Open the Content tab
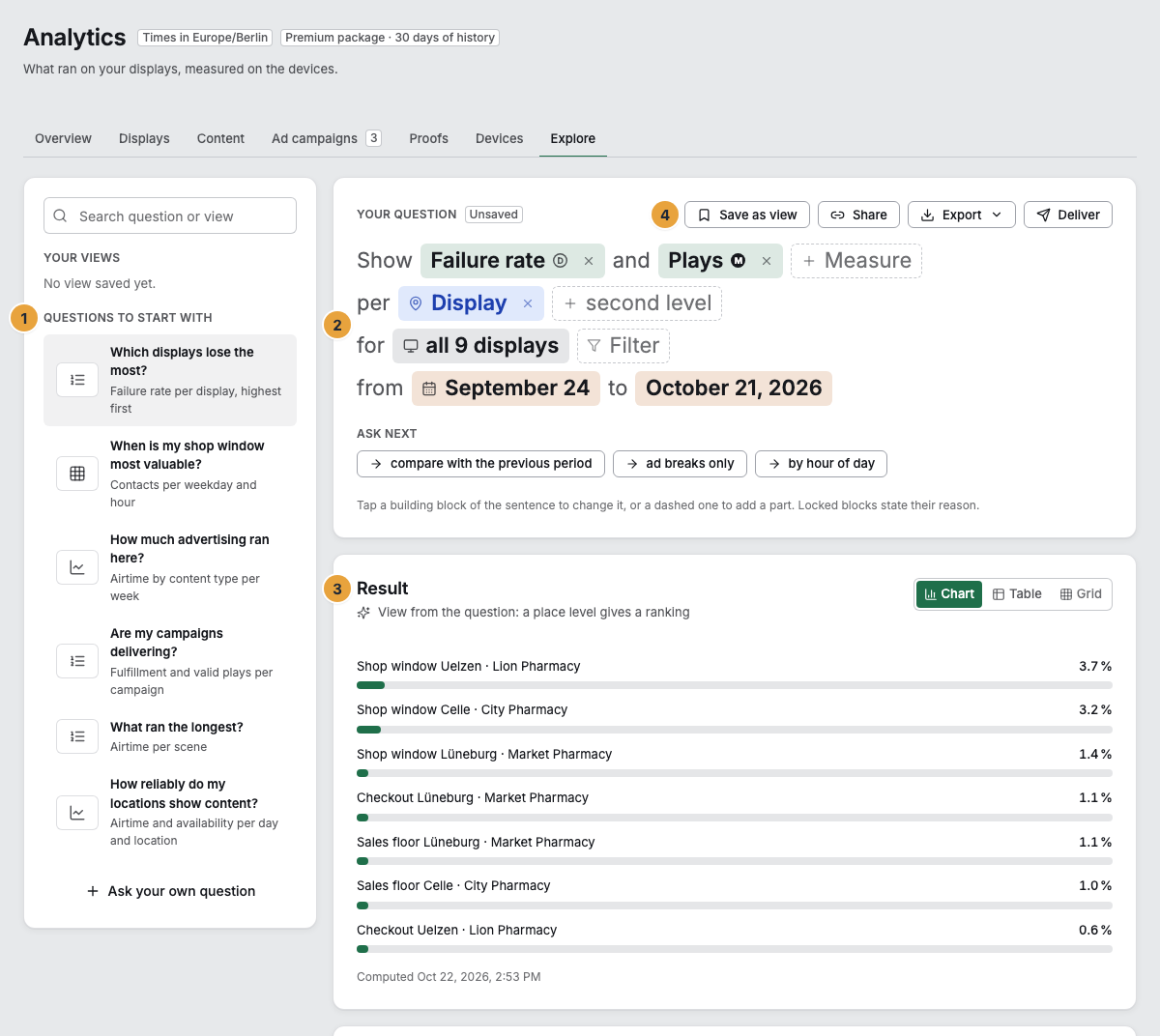Screen dimensions: 1160x1036 (220, 138)
